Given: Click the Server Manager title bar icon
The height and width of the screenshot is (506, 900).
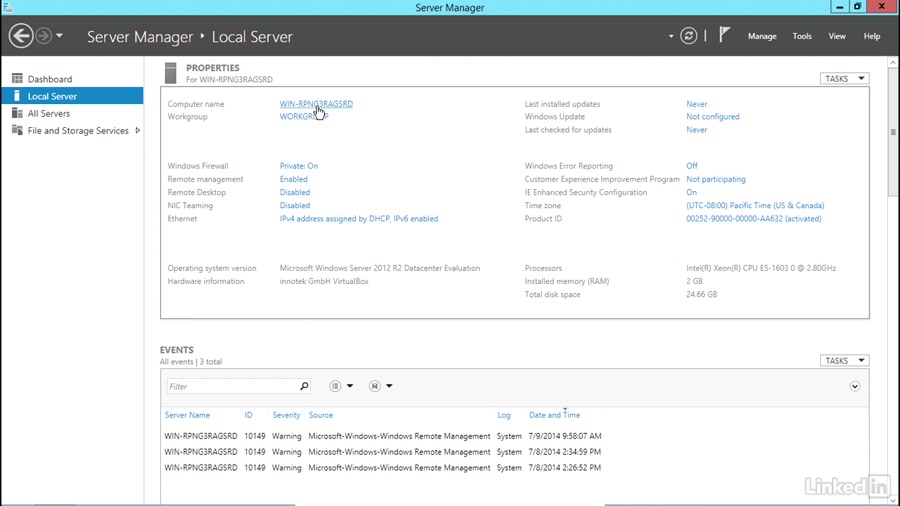Looking at the screenshot, I should [x=8, y=7].
